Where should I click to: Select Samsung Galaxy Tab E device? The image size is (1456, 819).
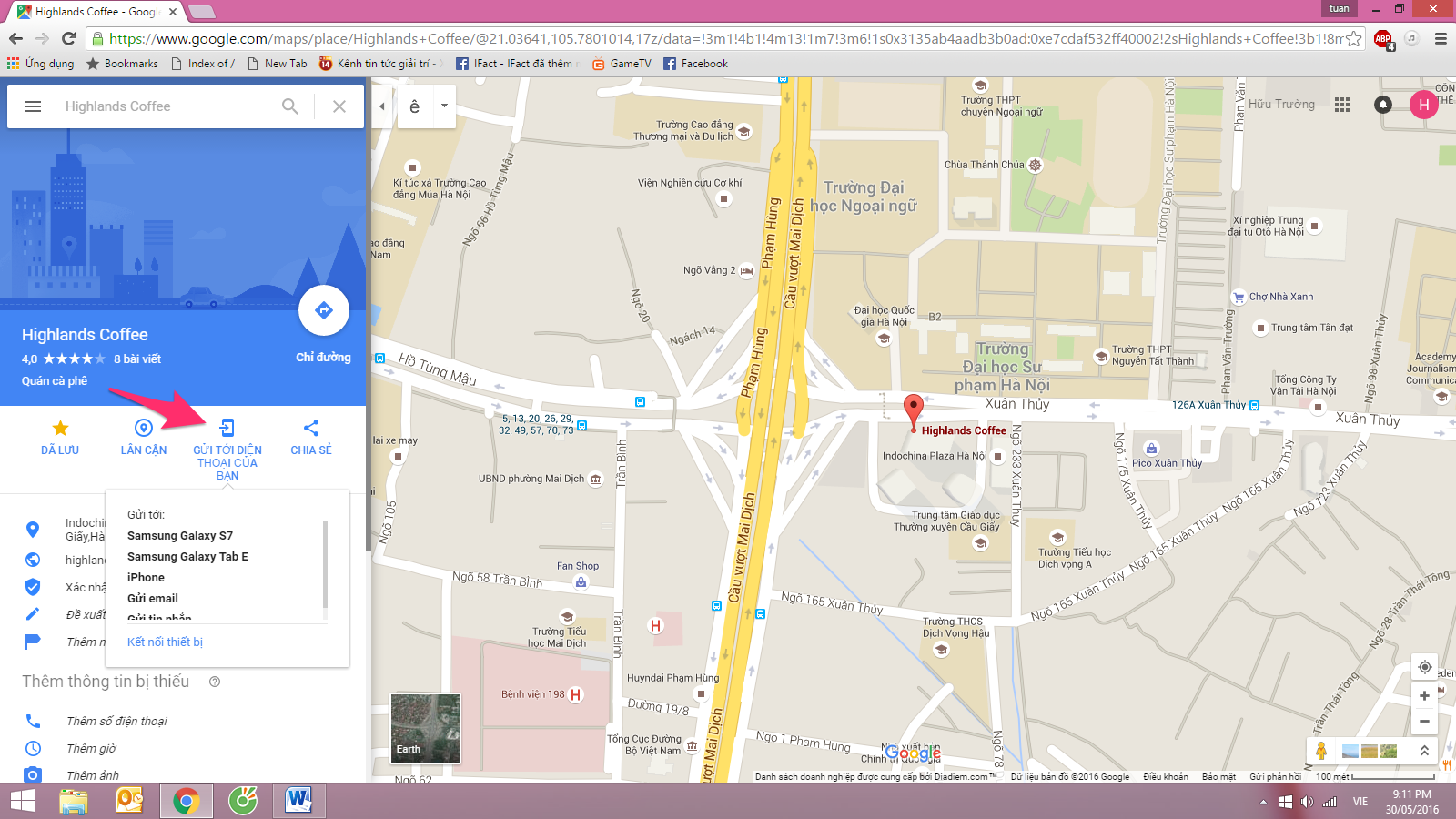[187, 557]
